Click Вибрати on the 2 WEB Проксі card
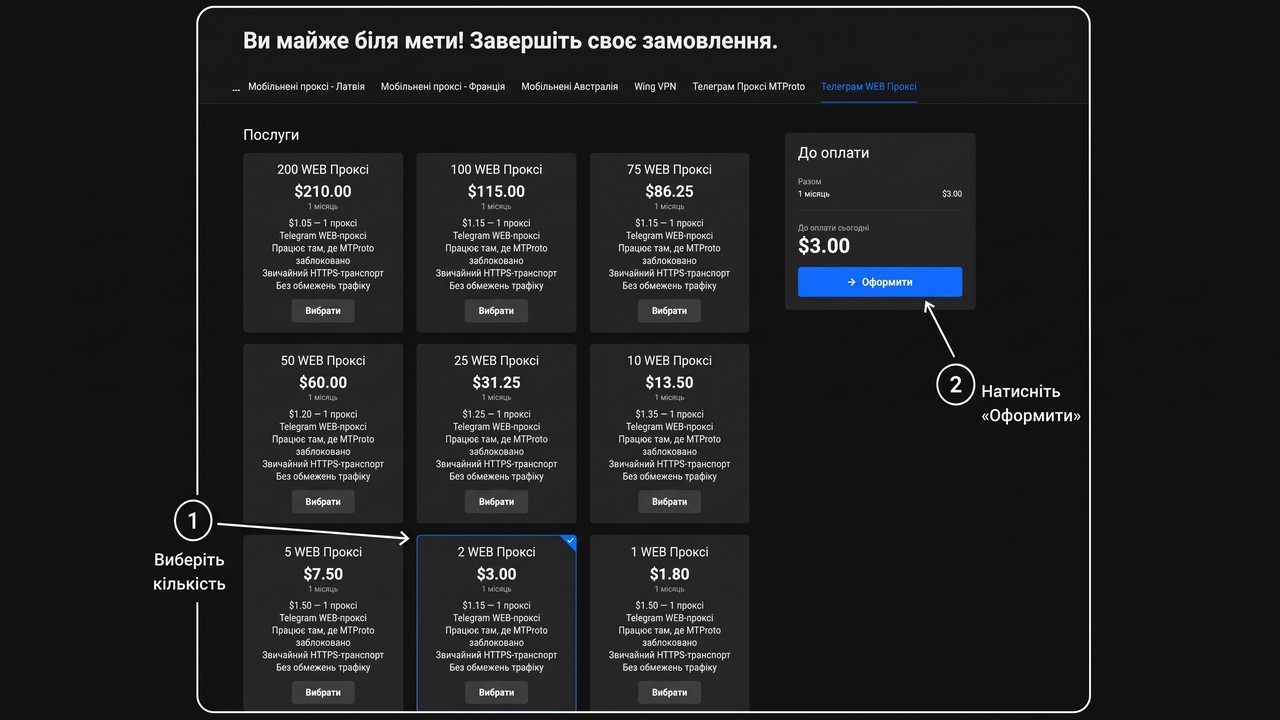 (496, 693)
